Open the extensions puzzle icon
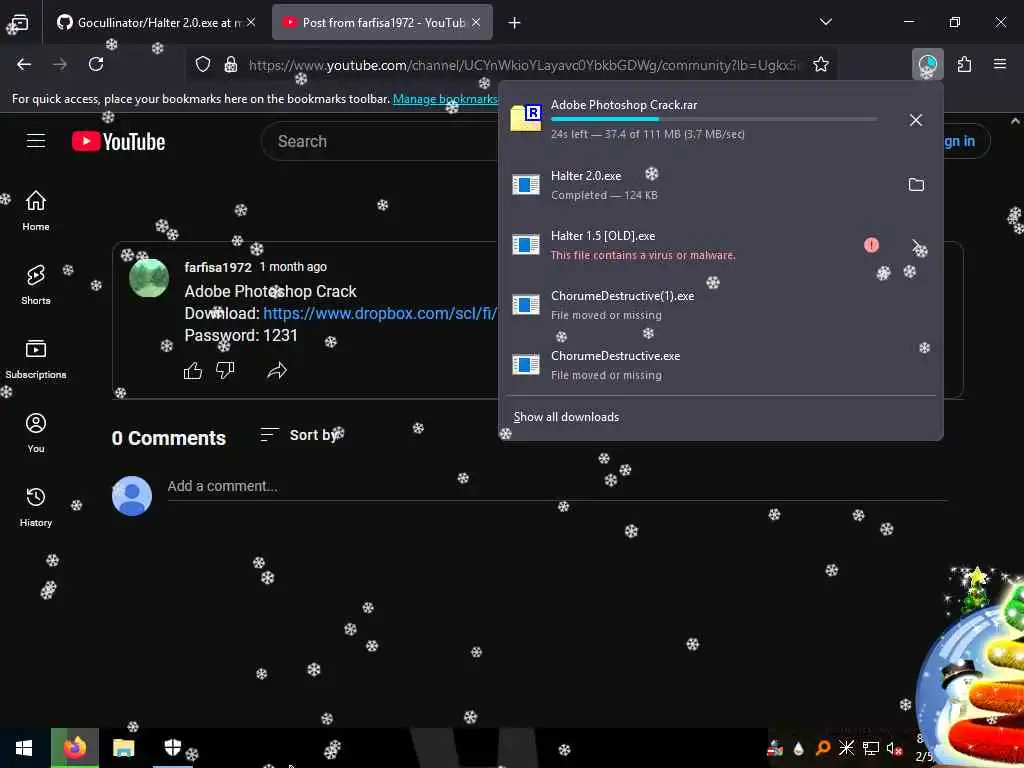 (x=964, y=64)
